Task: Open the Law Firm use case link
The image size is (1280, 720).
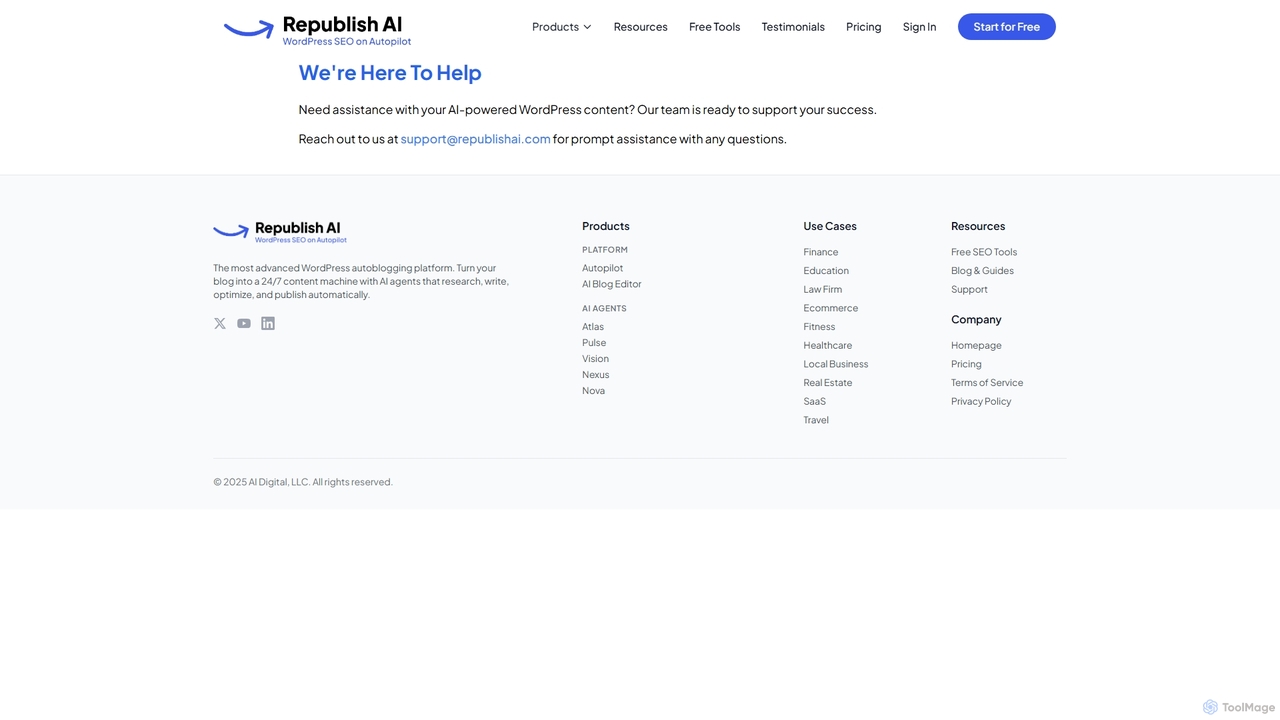Action: (823, 290)
